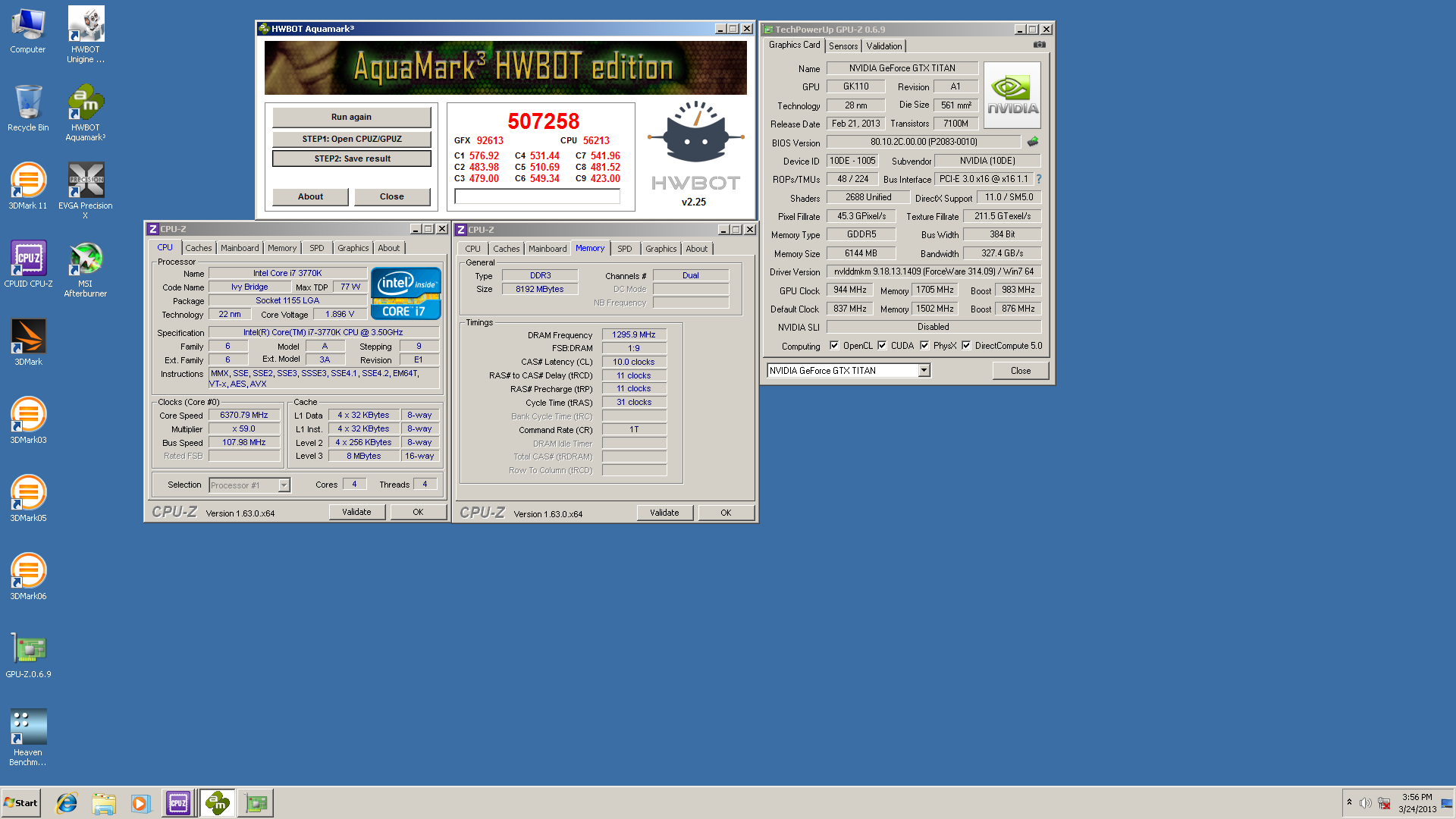This screenshot has height=819, width=1456.
Task: Show hidden tray icons arrow
Action: (1349, 802)
